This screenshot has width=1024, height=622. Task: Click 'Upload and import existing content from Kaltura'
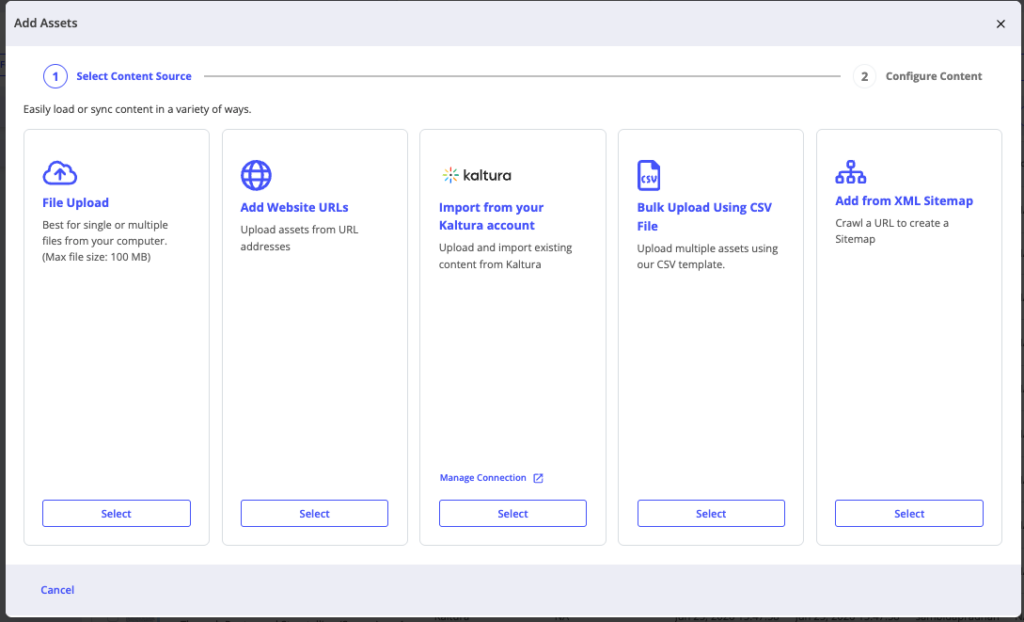point(505,256)
